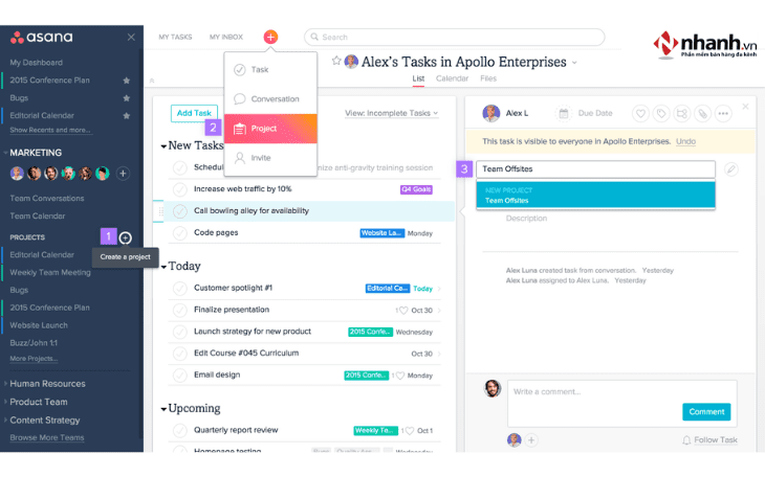This screenshot has width=765, height=478.
Task: Open View: Incomplete Tasks dropdown
Action: 391,113
